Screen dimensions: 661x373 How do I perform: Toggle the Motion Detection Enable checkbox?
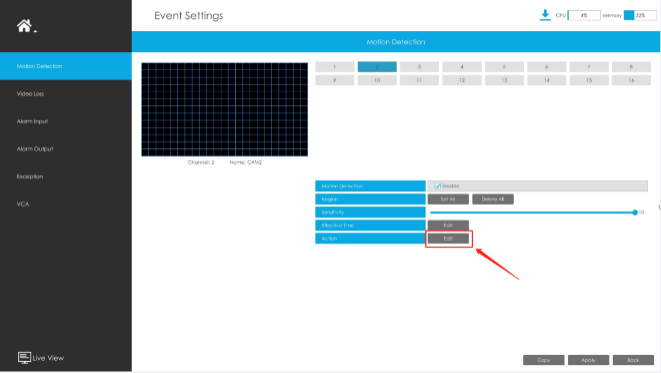click(x=438, y=186)
